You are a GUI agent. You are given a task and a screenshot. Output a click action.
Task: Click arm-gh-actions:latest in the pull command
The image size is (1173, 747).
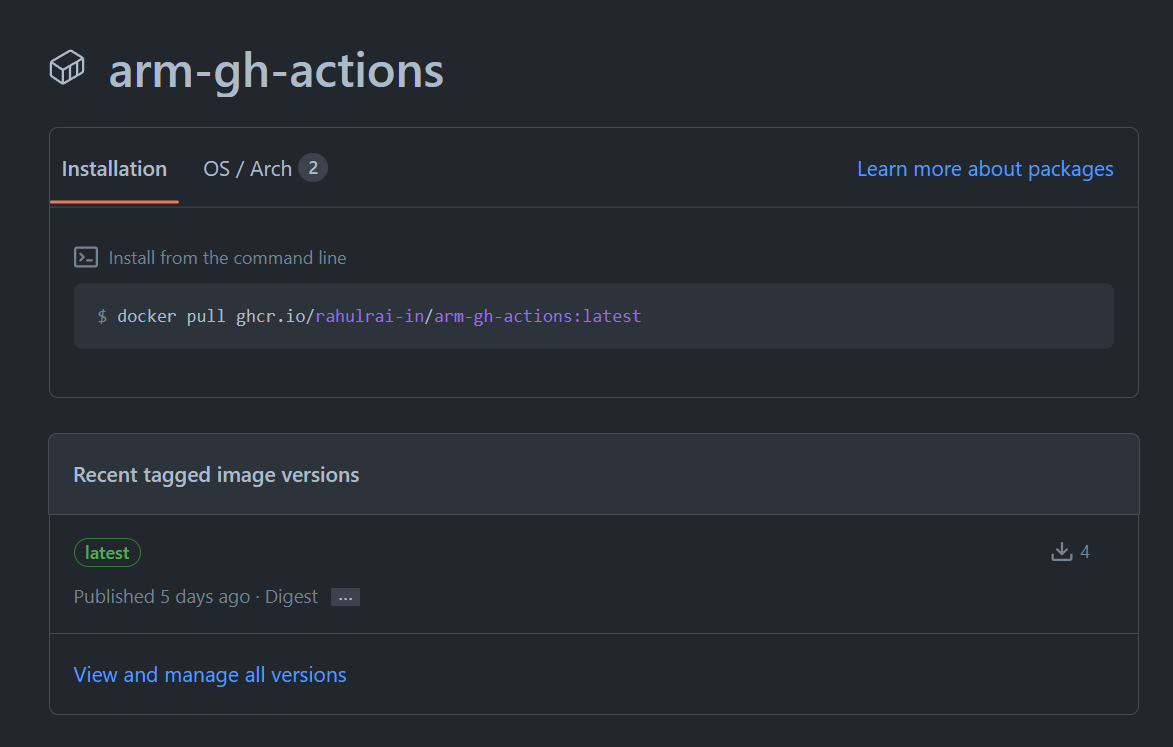click(537, 316)
